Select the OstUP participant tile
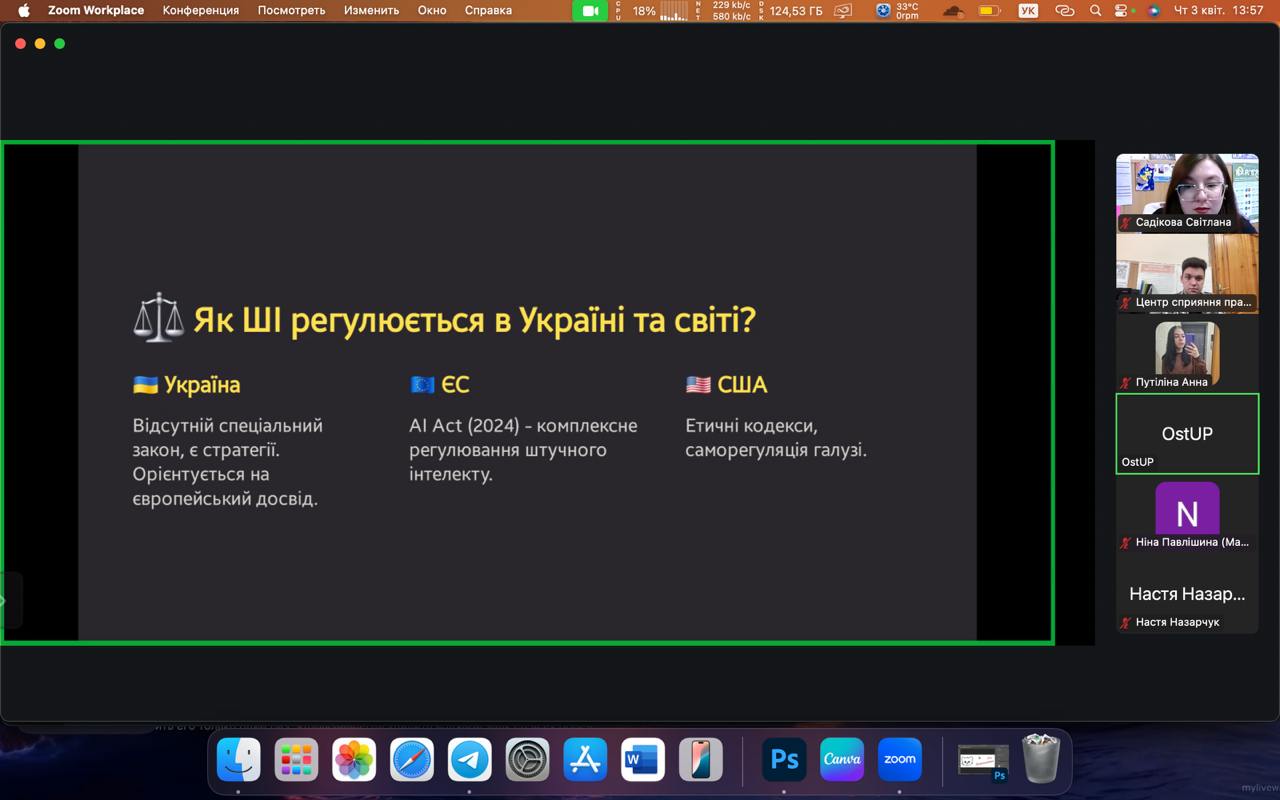The image size is (1280, 800). click(x=1187, y=433)
